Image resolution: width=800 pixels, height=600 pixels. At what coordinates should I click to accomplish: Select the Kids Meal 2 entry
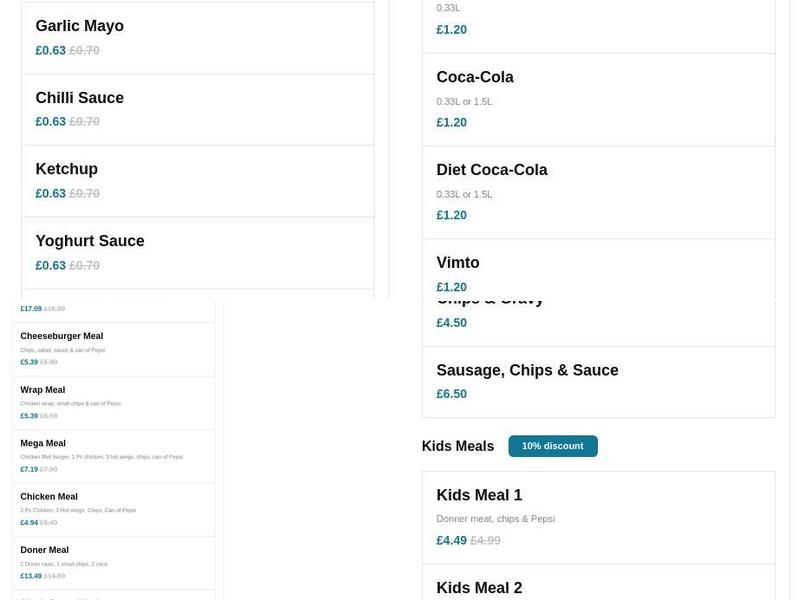(481, 587)
